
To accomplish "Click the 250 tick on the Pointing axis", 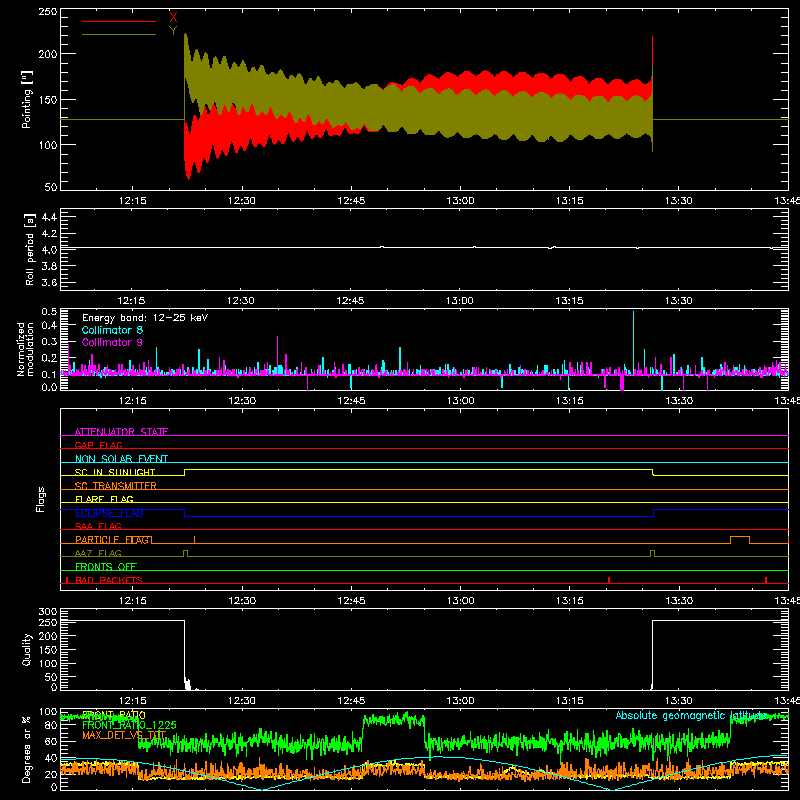I will [x=48, y=11].
